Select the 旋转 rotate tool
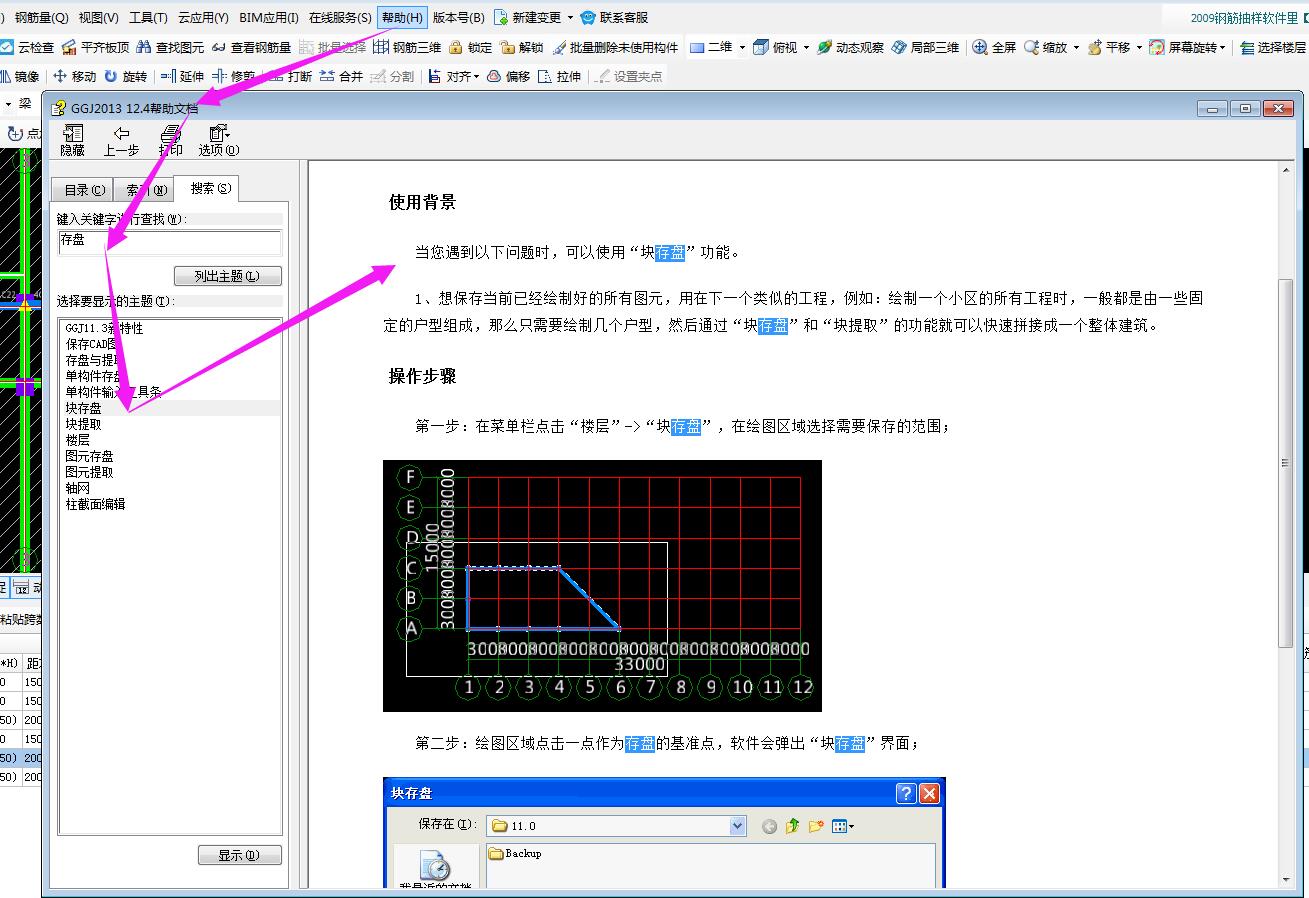Image resolution: width=1309 pixels, height=898 pixels. point(126,76)
